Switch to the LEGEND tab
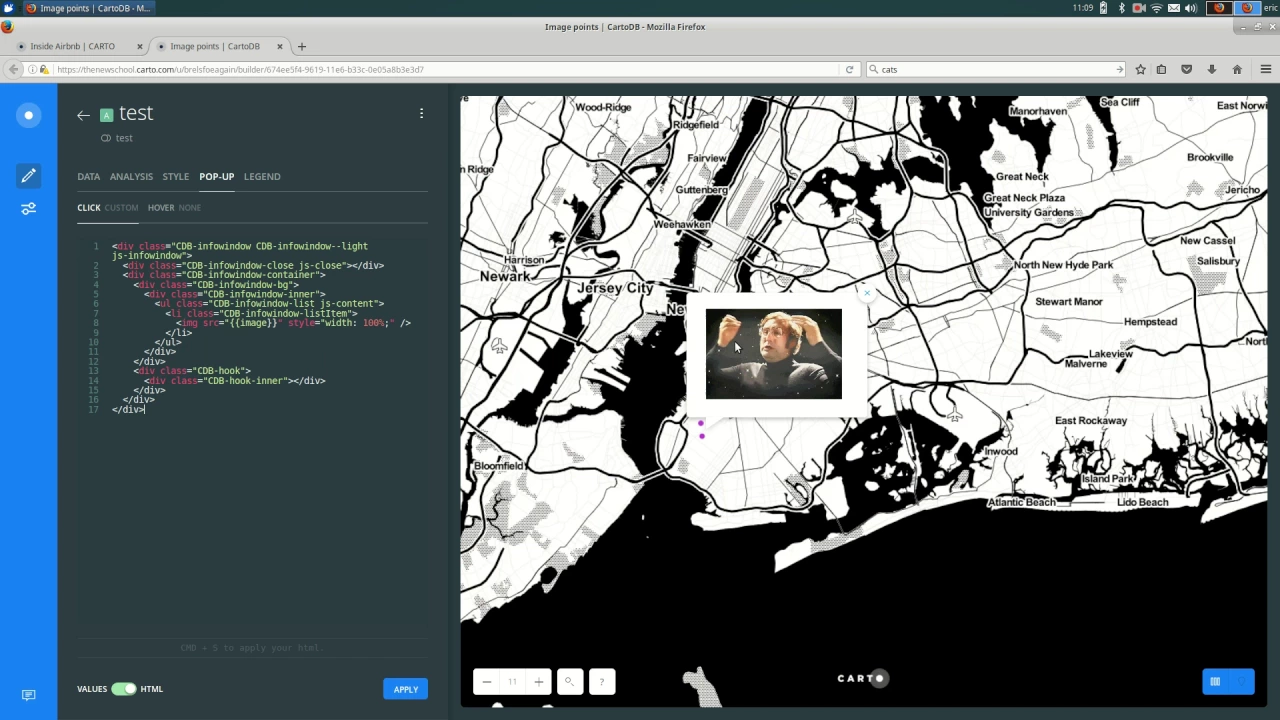This screenshot has height=720, width=1280. pyautogui.click(x=262, y=176)
